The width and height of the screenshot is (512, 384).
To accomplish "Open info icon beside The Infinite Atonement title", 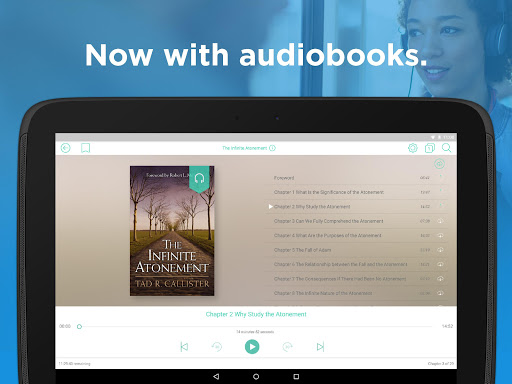I will (x=272, y=148).
